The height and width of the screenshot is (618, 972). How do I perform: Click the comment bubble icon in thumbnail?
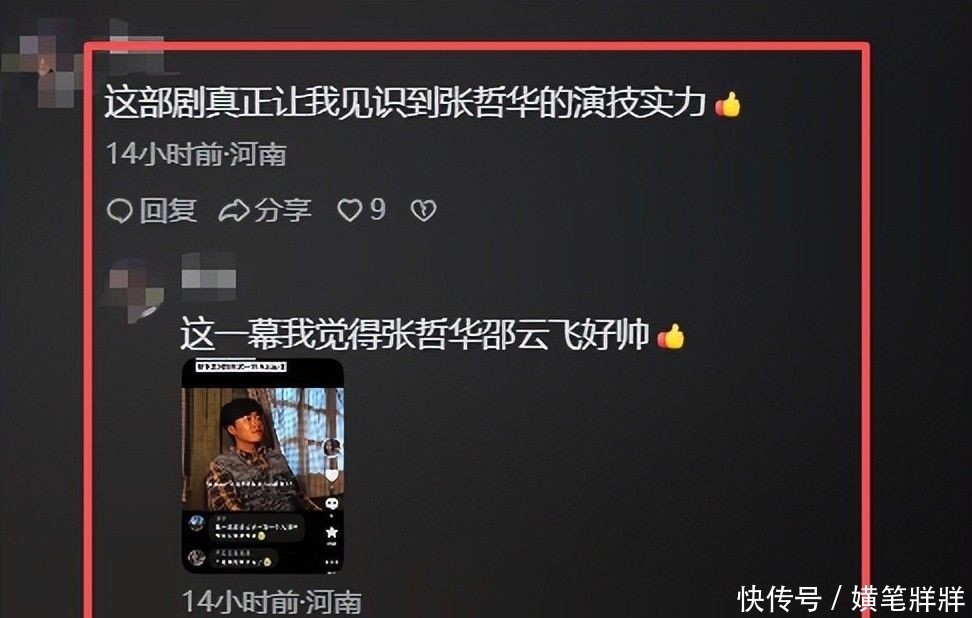click(332, 503)
